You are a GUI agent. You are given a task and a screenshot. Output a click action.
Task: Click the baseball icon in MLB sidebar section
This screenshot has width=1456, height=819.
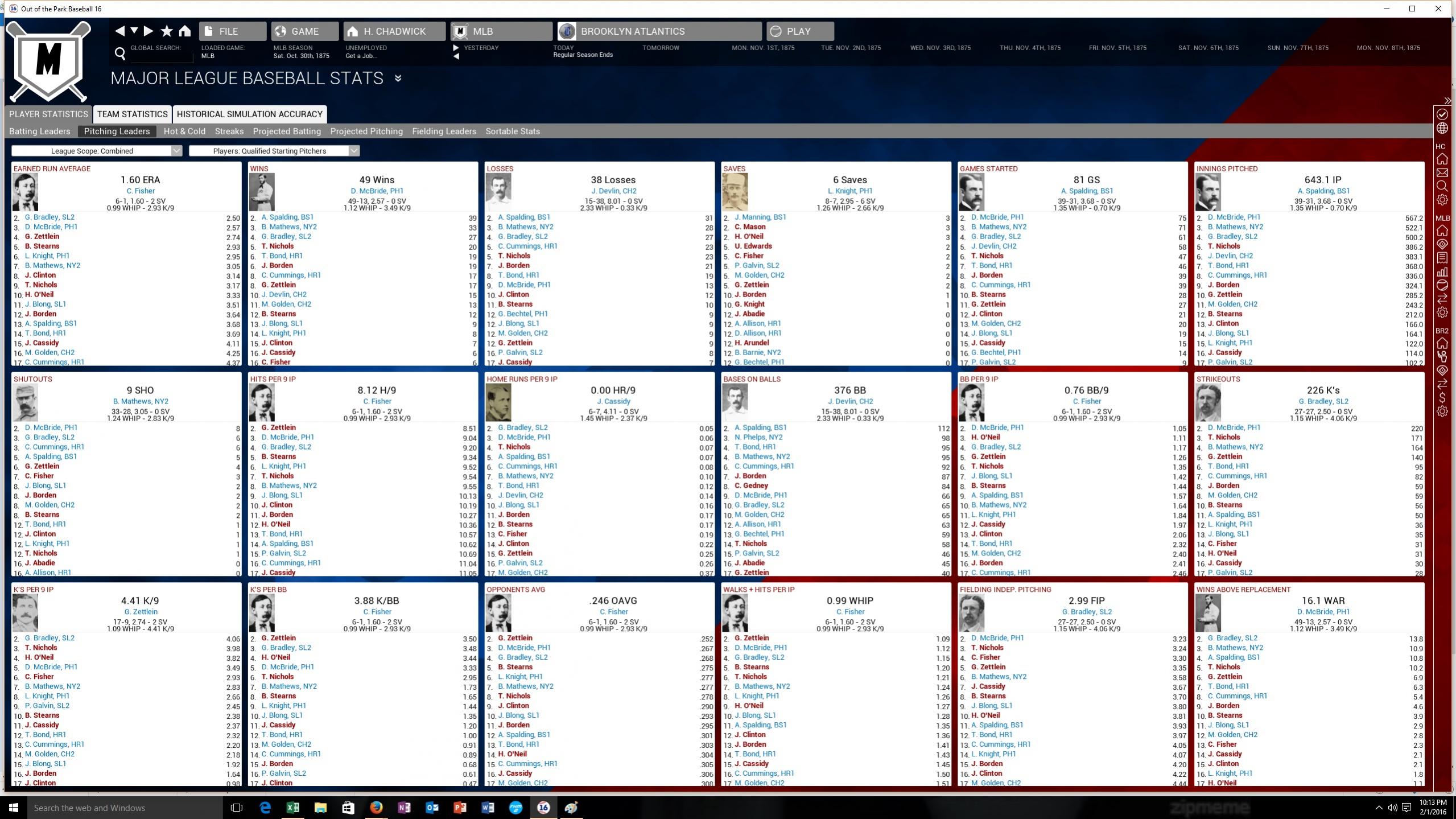point(1442,285)
